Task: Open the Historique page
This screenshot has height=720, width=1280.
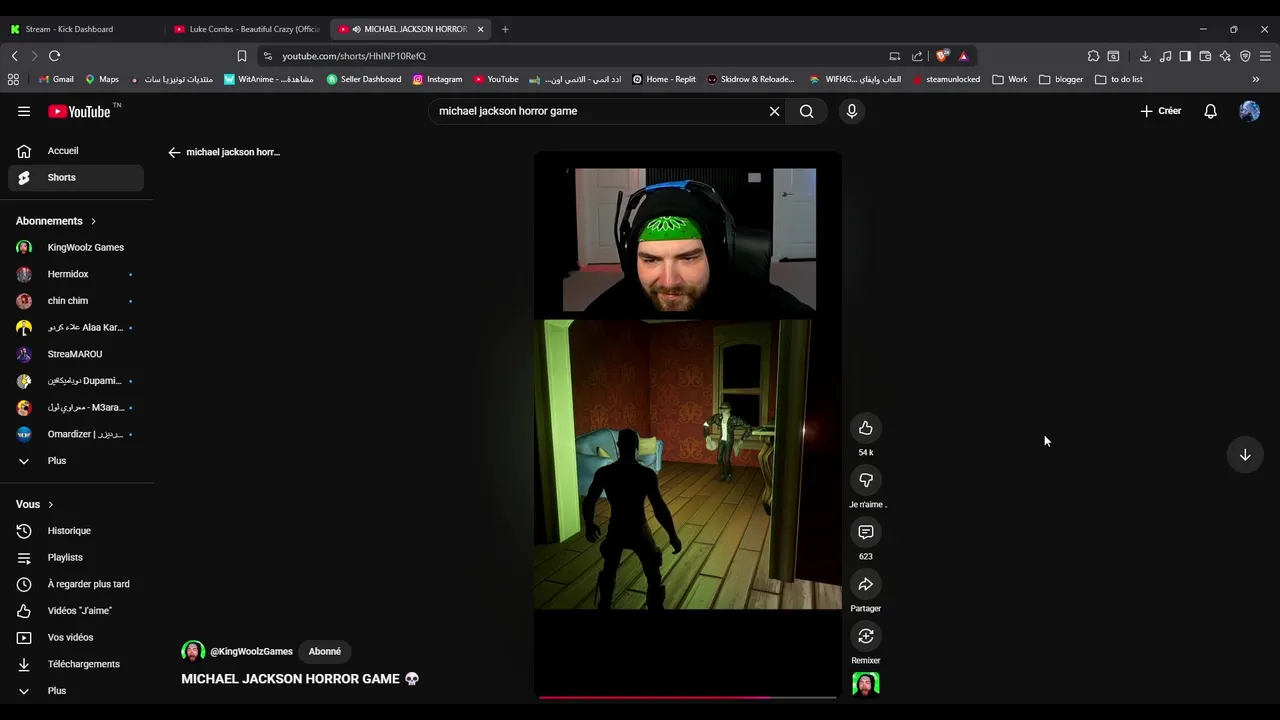Action: pos(76,531)
